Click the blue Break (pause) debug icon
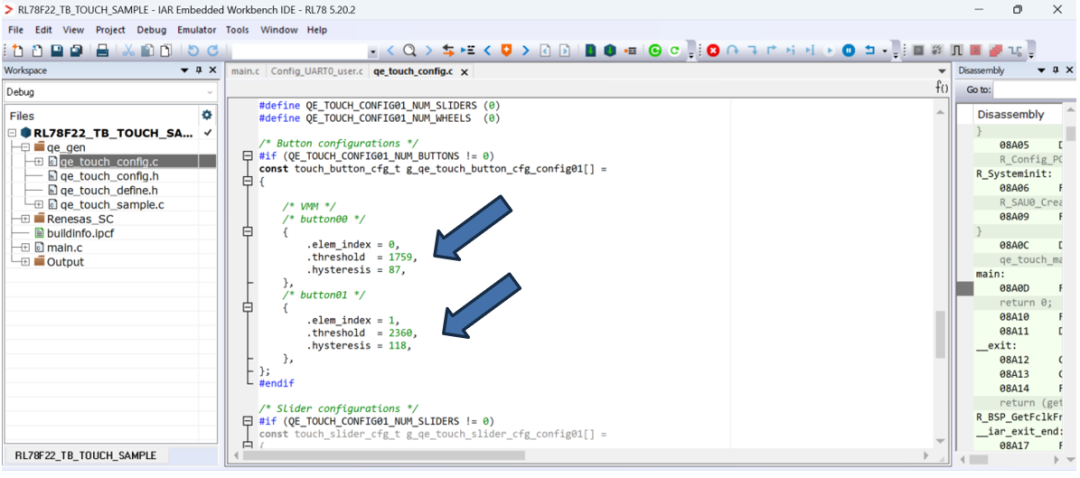Viewport: 1080px width, 478px height. click(x=848, y=50)
